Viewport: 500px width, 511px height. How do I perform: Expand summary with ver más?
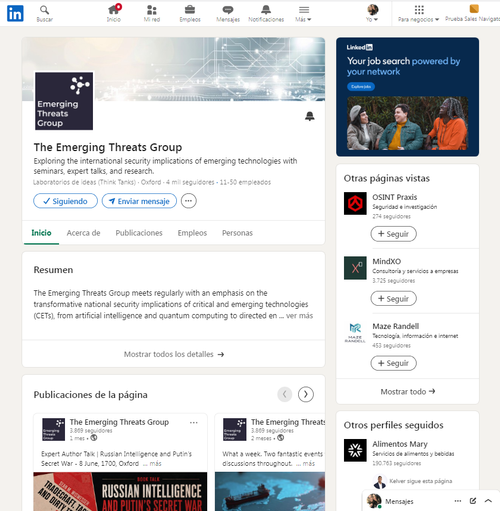point(300,316)
